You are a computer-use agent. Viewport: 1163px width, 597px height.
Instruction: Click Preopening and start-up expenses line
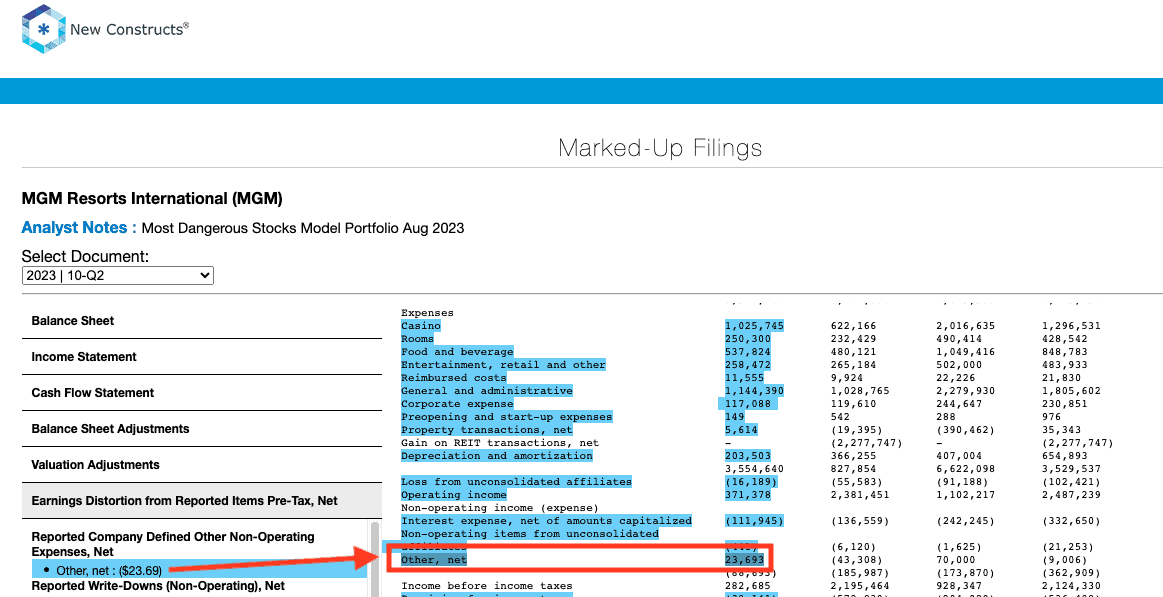pos(507,417)
